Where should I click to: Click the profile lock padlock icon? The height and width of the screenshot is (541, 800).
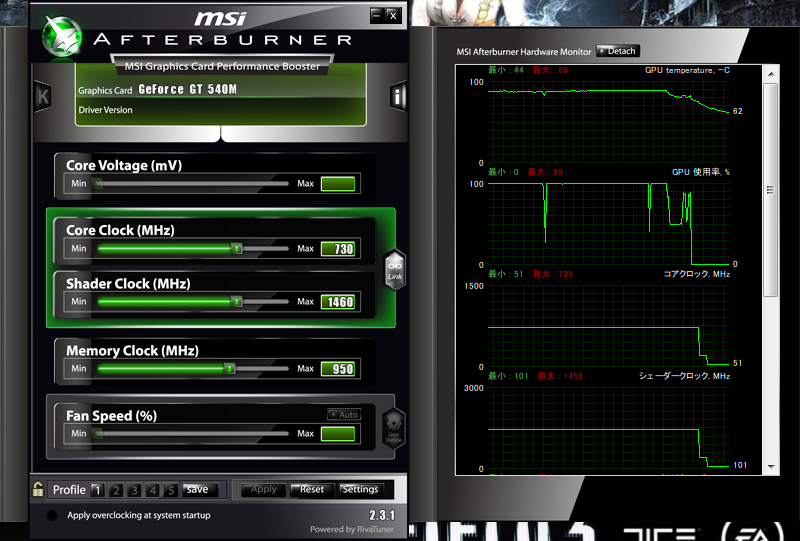[x=38, y=489]
